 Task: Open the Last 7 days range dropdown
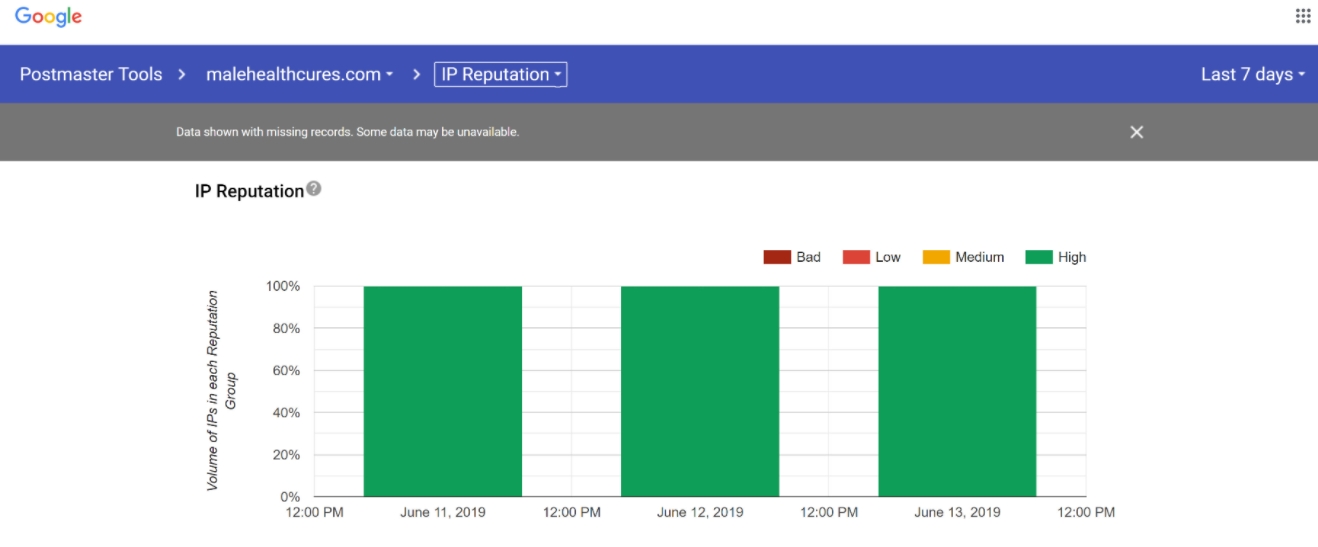tap(1253, 74)
